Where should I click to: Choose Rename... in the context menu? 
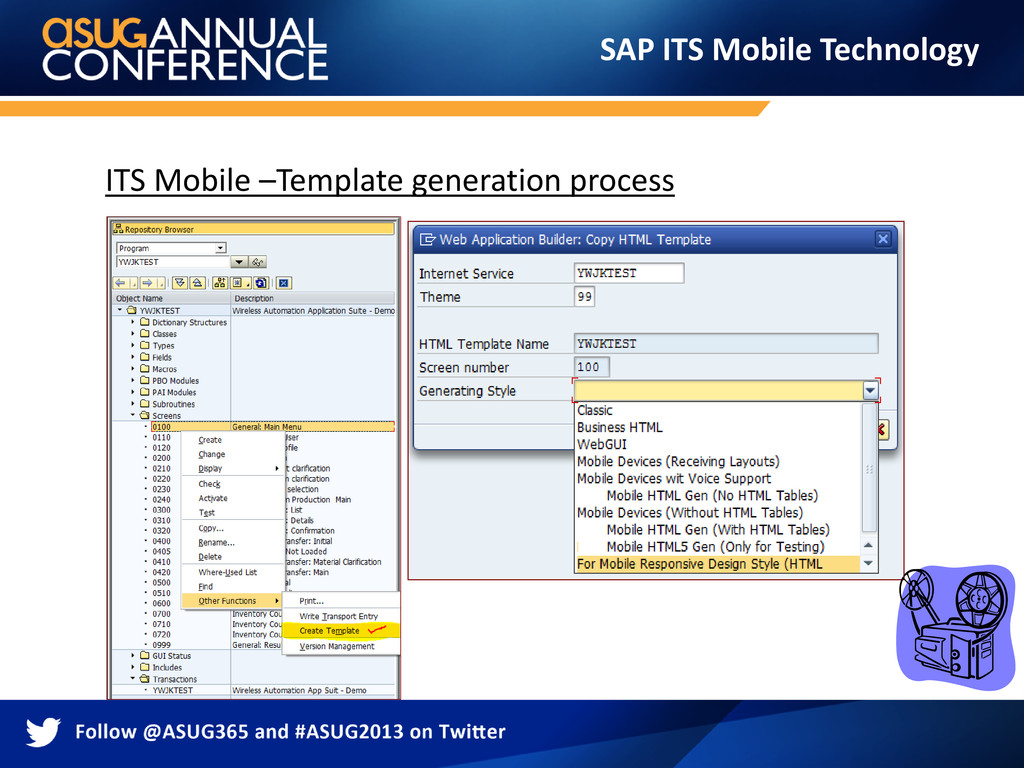tap(232, 542)
